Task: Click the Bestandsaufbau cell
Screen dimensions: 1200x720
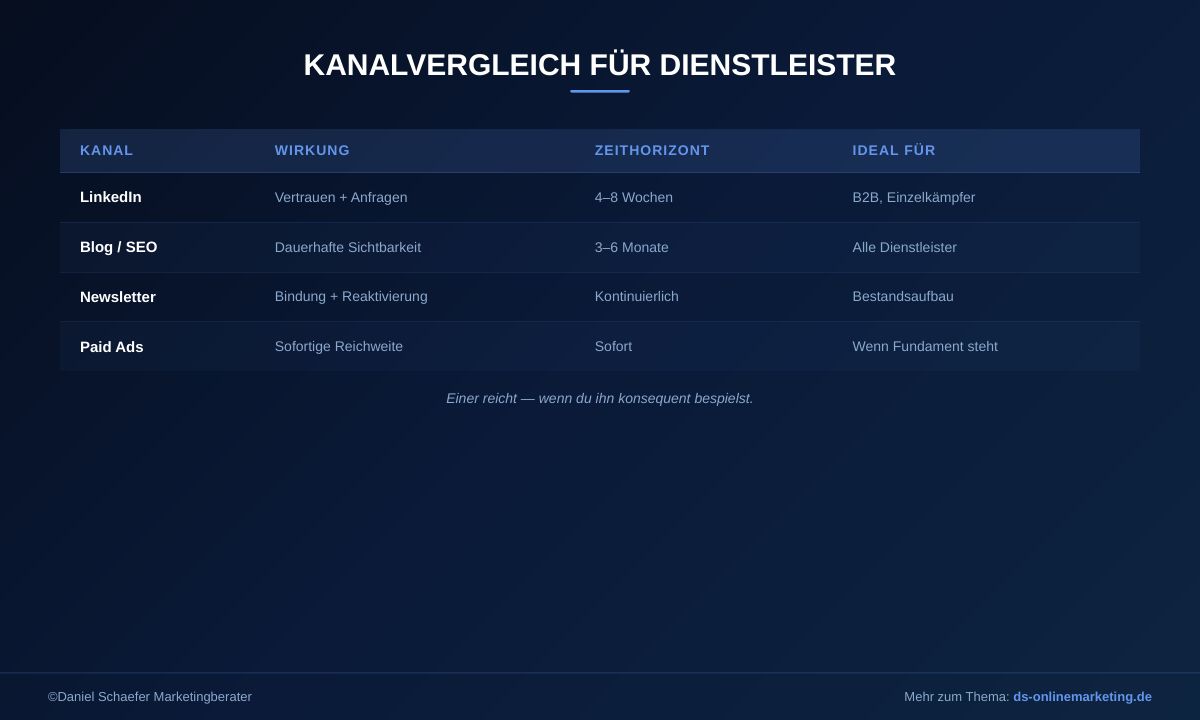Action: pyautogui.click(x=903, y=296)
